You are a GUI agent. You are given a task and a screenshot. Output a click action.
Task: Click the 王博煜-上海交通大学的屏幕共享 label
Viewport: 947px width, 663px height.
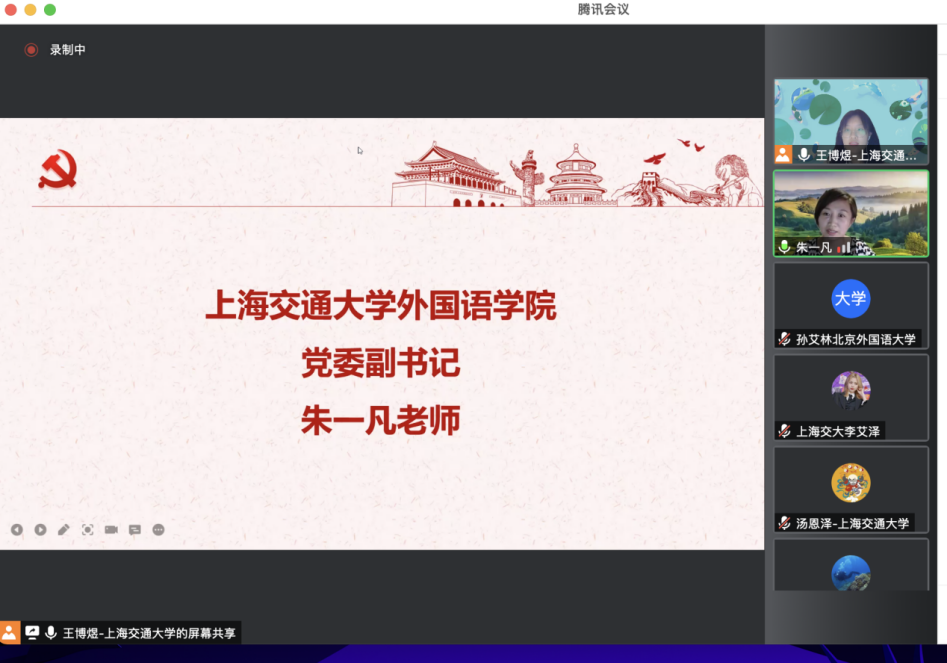149,633
